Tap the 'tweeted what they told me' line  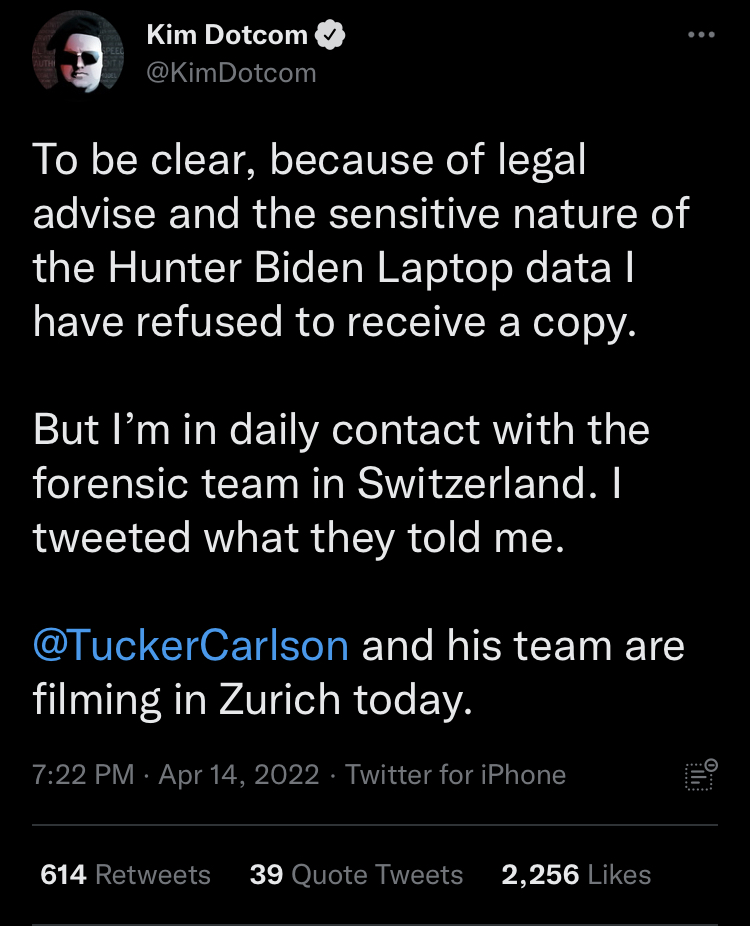click(x=299, y=537)
